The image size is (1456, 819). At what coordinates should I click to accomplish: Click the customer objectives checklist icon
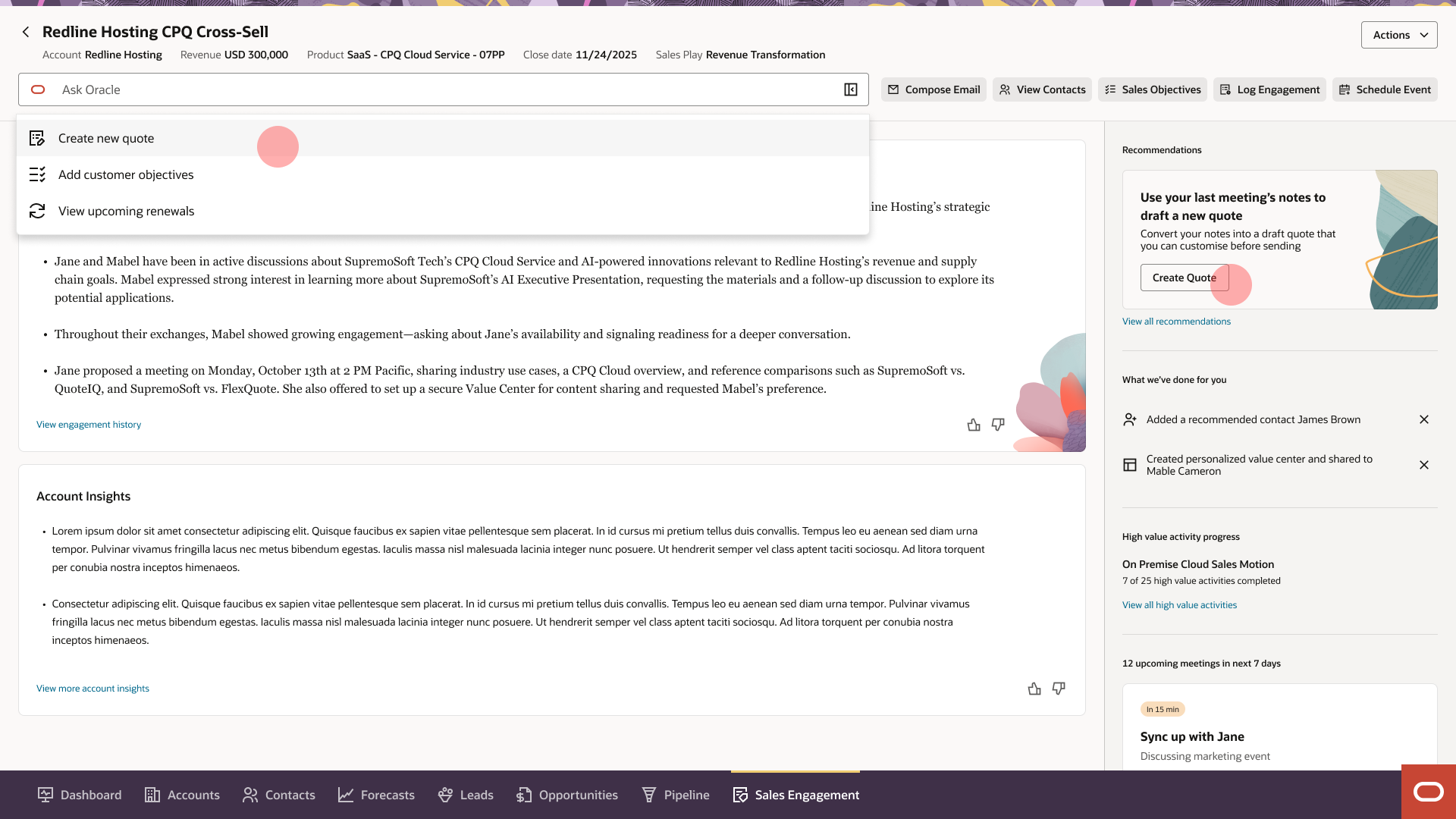click(37, 174)
